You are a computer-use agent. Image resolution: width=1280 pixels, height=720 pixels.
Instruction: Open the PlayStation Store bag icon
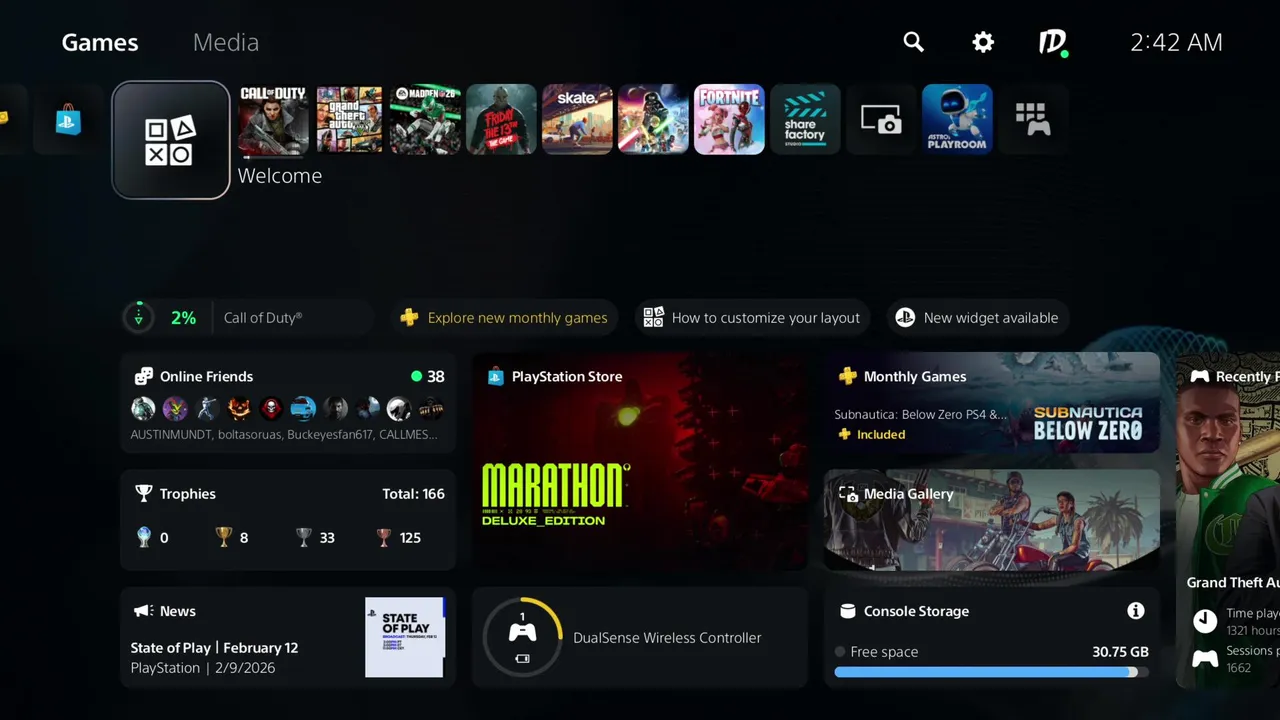click(x=68, y=119)
